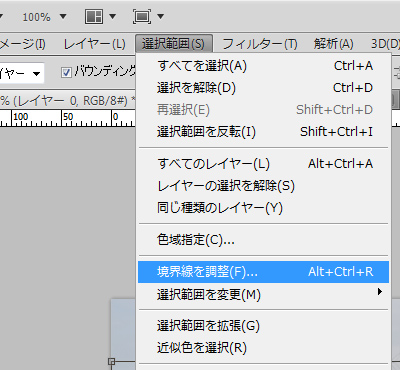Click 境界線を調整(F)... highlighted item

point(263,272)
